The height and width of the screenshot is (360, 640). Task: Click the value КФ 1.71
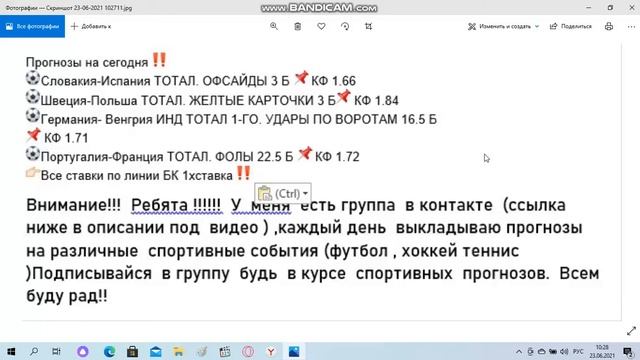pos(66,138)
